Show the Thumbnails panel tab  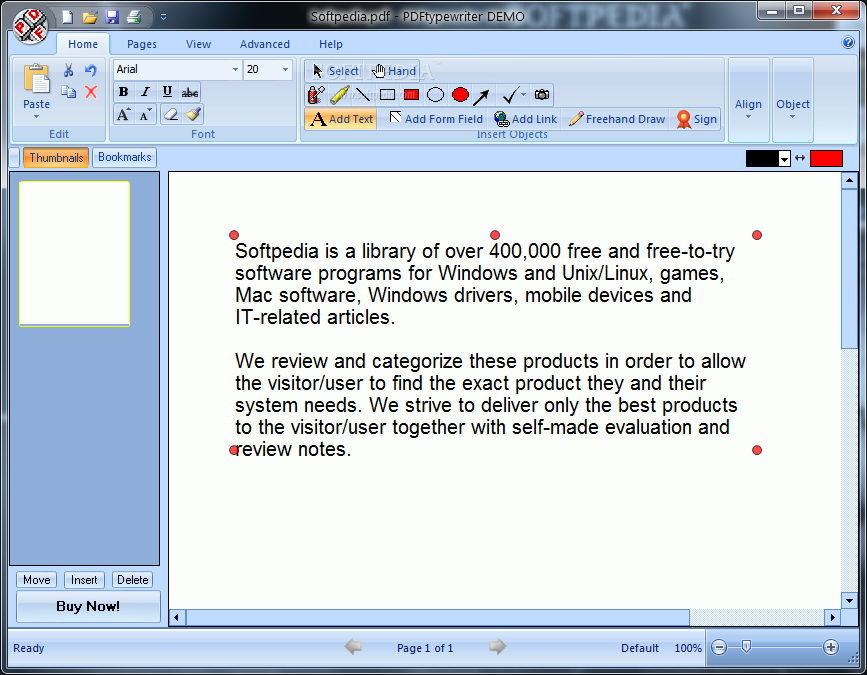(56, 158)
